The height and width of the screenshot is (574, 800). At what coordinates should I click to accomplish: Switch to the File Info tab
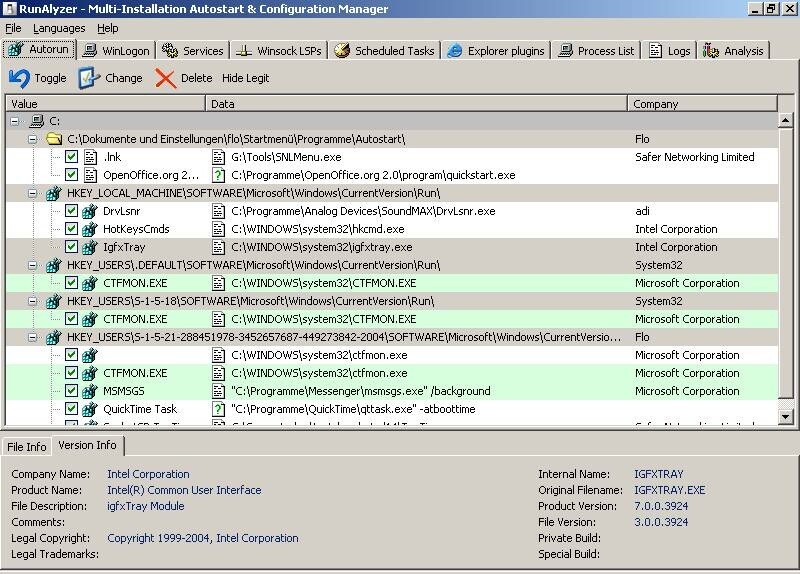[26, 446]
